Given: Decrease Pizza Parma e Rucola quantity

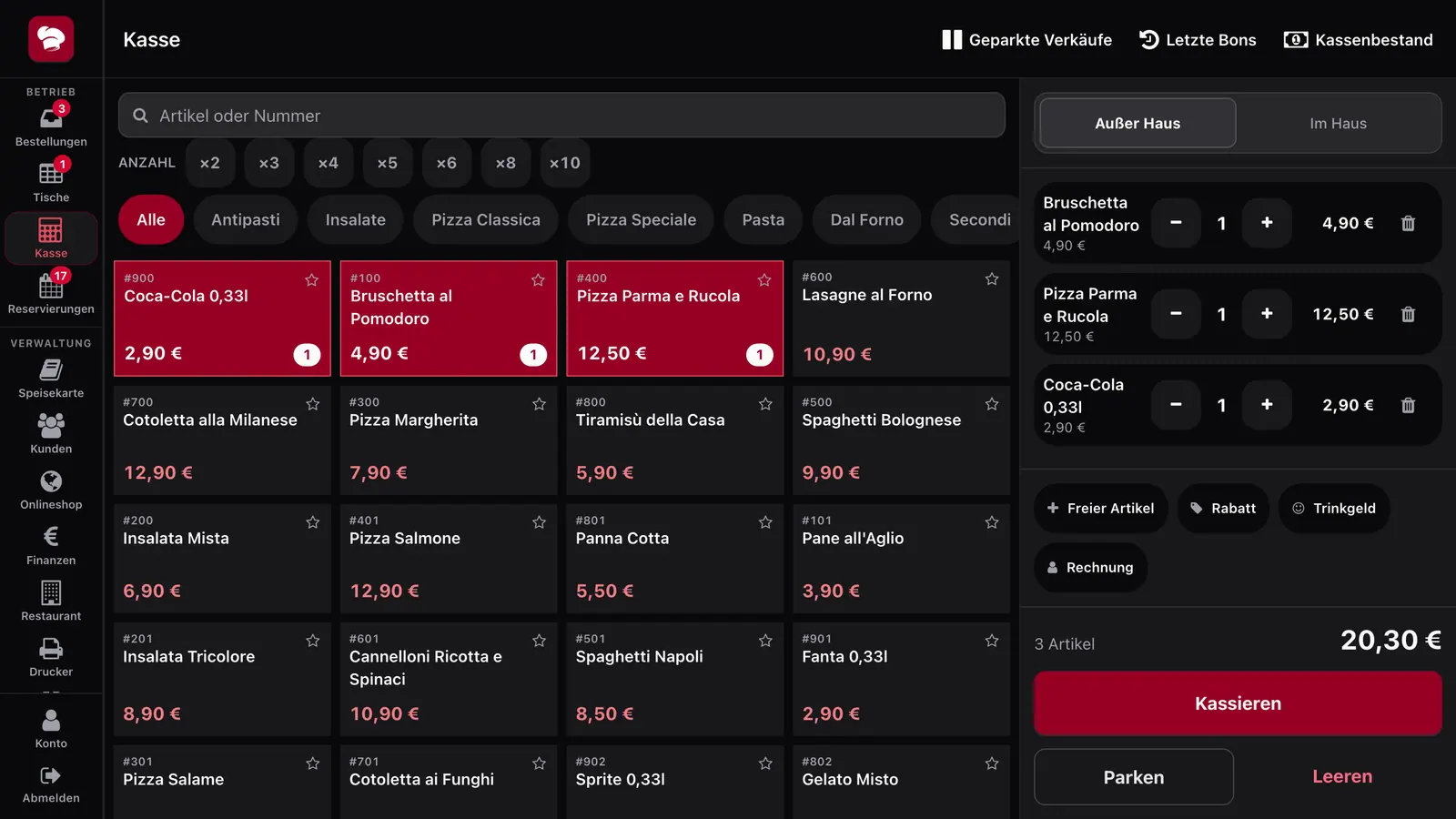Looking at the screenshot, I should (1176, 314).
